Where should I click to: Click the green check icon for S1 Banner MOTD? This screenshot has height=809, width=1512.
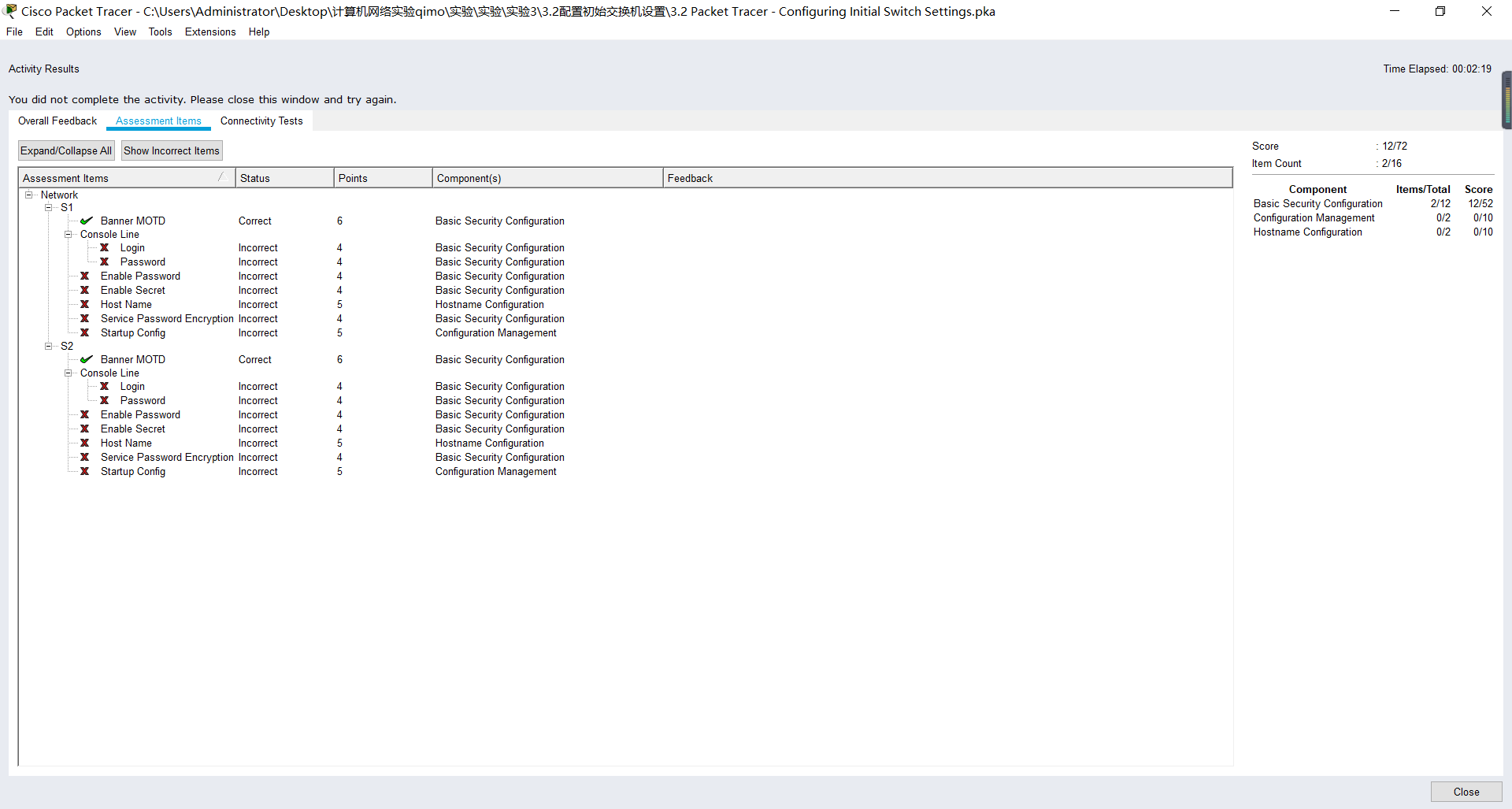click(x=87, y=221)
